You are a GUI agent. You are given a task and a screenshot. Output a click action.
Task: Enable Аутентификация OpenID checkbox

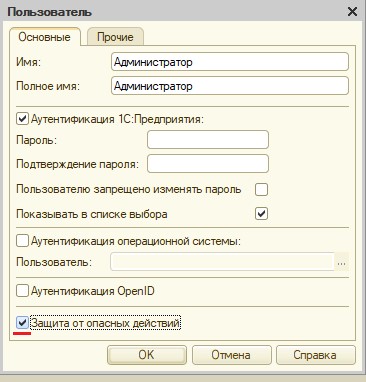tap(22, 291)
